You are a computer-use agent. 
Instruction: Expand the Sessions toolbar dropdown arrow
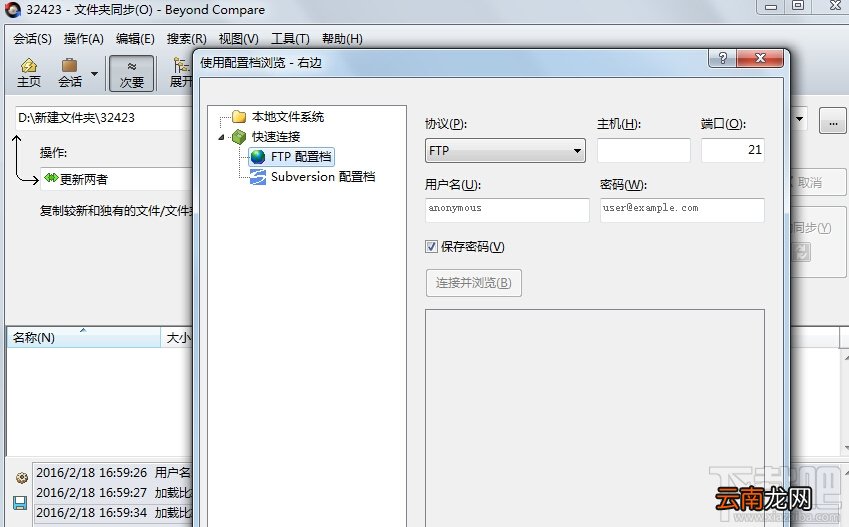pos(94,74)
